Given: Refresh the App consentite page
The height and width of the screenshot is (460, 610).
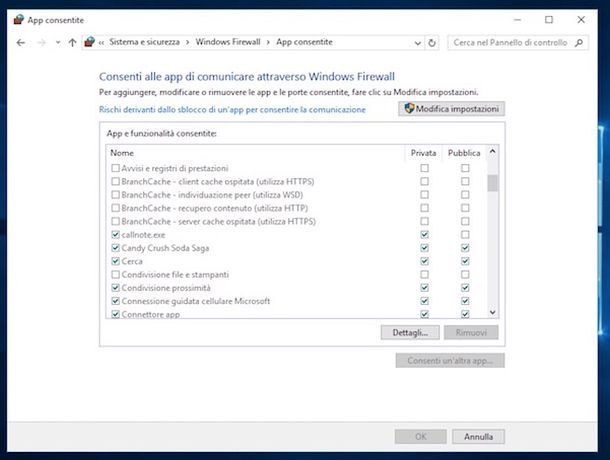Looking at the screenshot, I should (432, 43).
